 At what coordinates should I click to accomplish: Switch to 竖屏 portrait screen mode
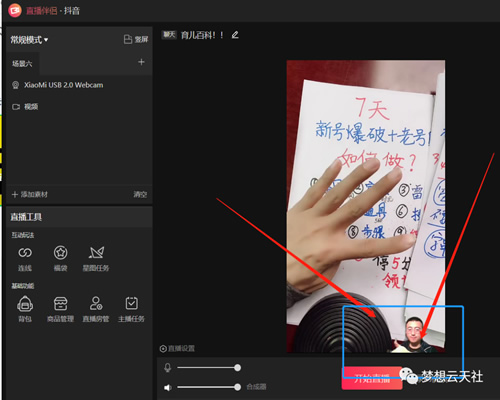pyautogui.click(x=136, y=39)
